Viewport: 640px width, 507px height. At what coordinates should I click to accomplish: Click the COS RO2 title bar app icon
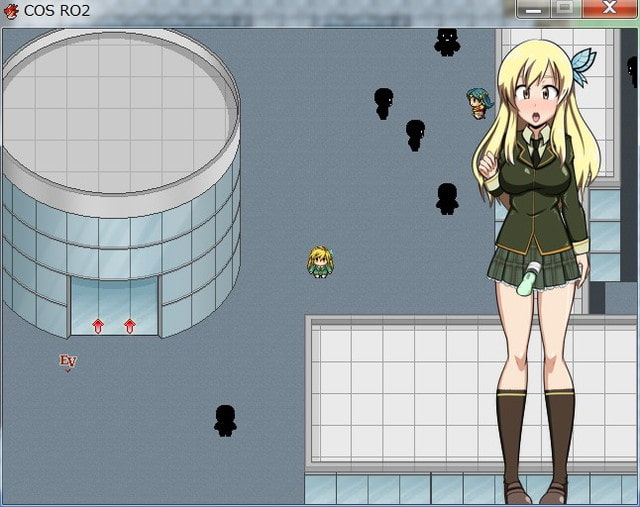pos(11,11)
